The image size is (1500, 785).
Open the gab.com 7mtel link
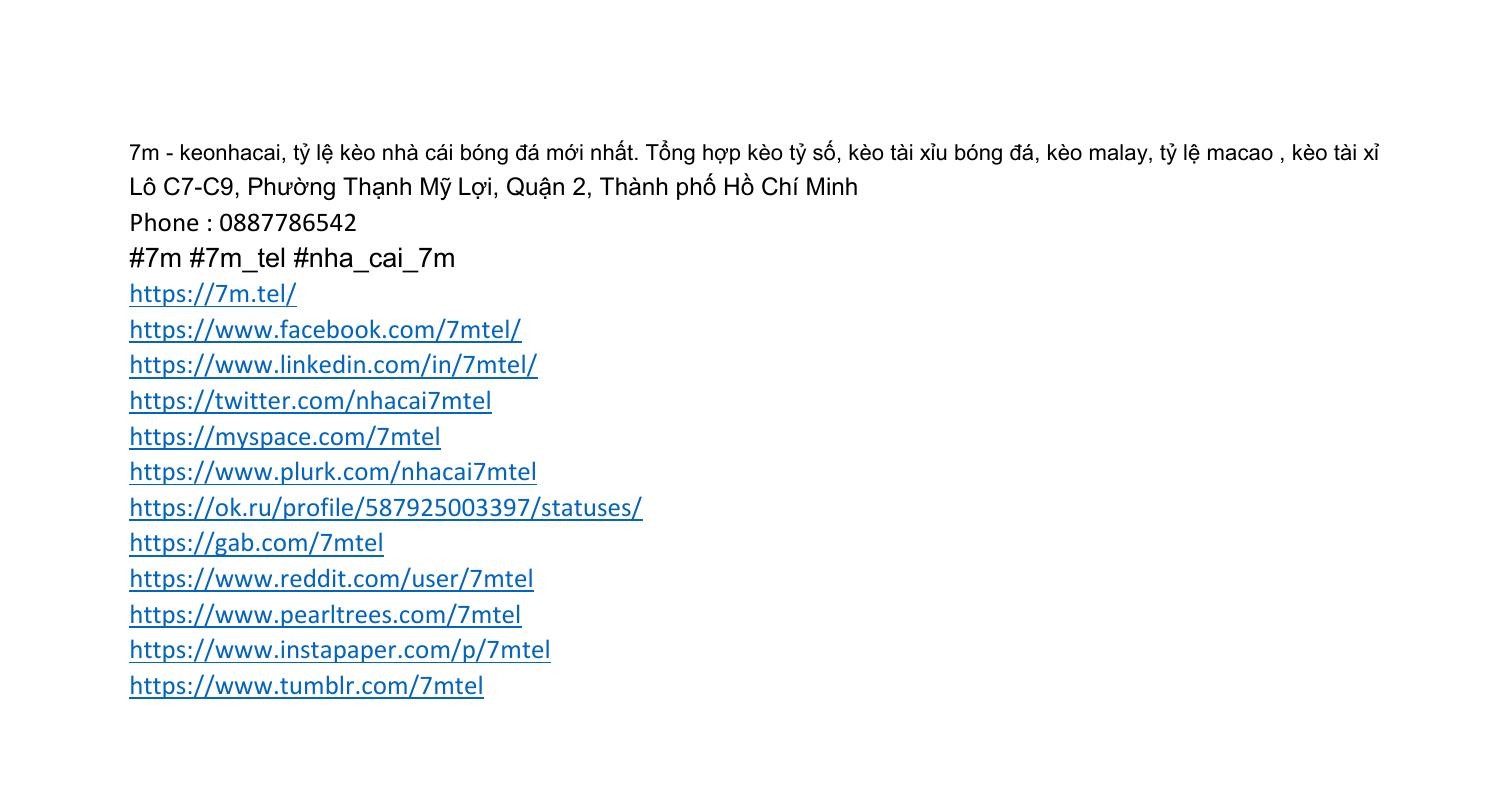(256, 543)
